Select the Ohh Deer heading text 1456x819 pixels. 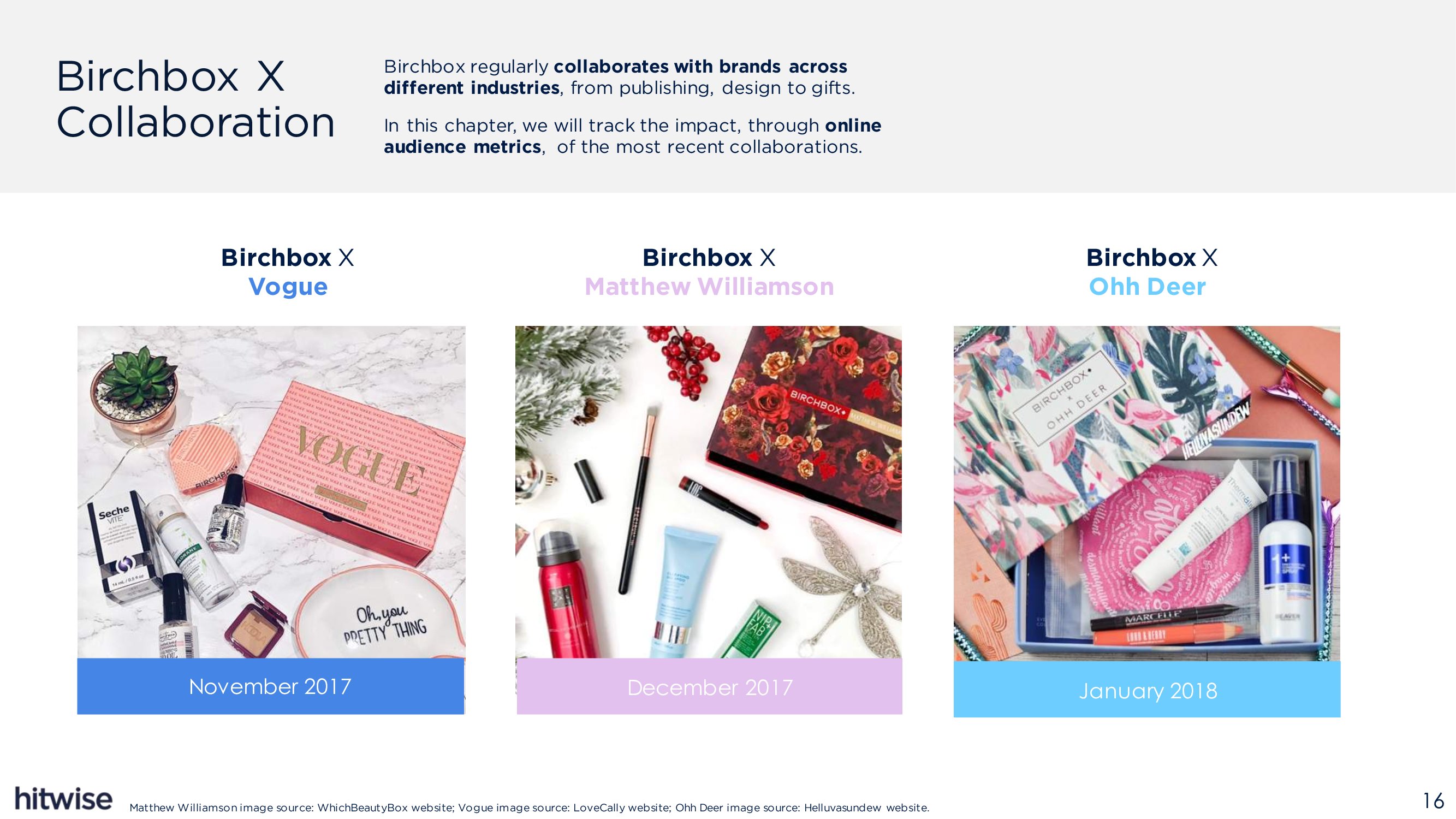click(x=1148, y=287)
